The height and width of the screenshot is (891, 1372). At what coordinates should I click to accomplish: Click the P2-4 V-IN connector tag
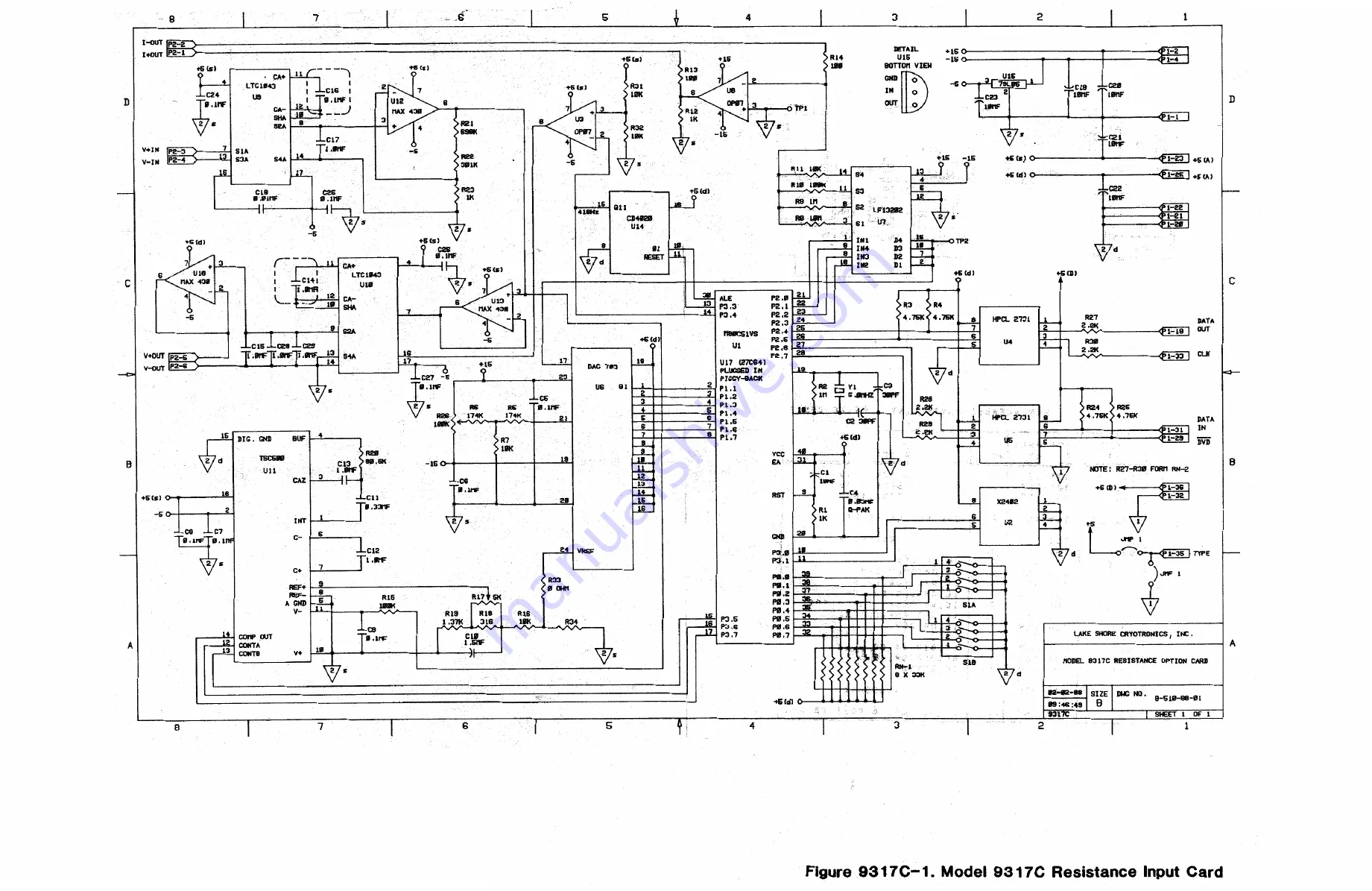tap(183, 160)
